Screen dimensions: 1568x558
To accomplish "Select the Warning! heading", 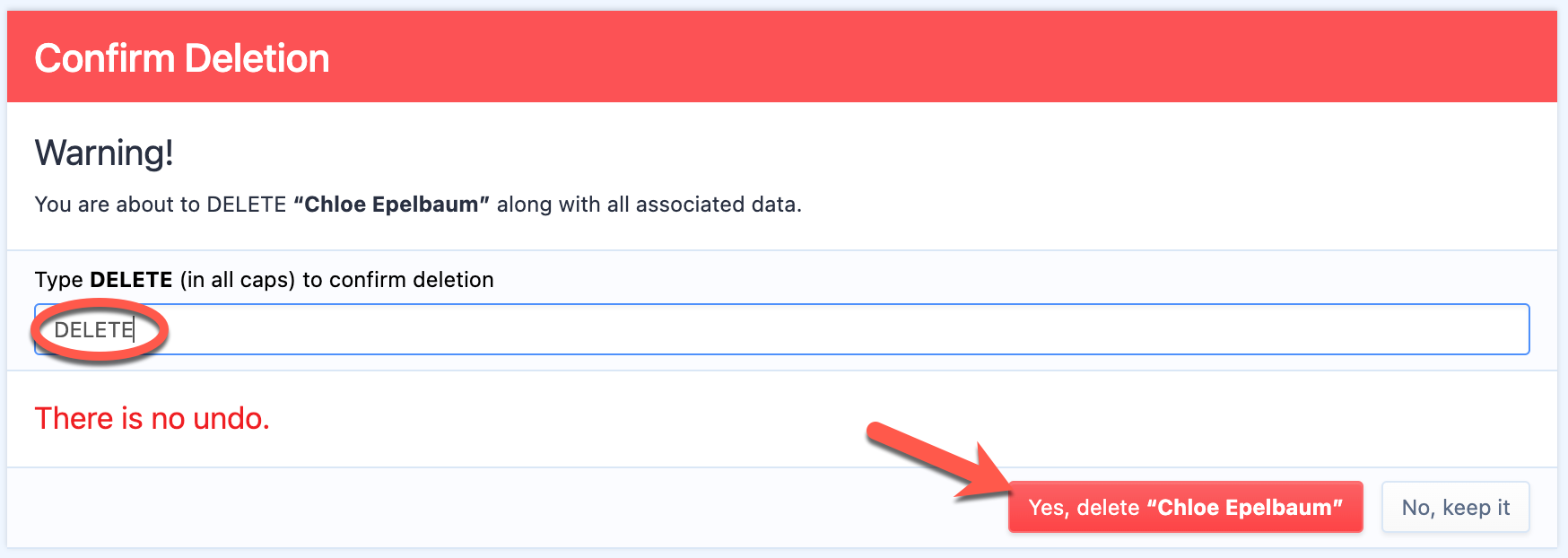I will click(104, 153).
